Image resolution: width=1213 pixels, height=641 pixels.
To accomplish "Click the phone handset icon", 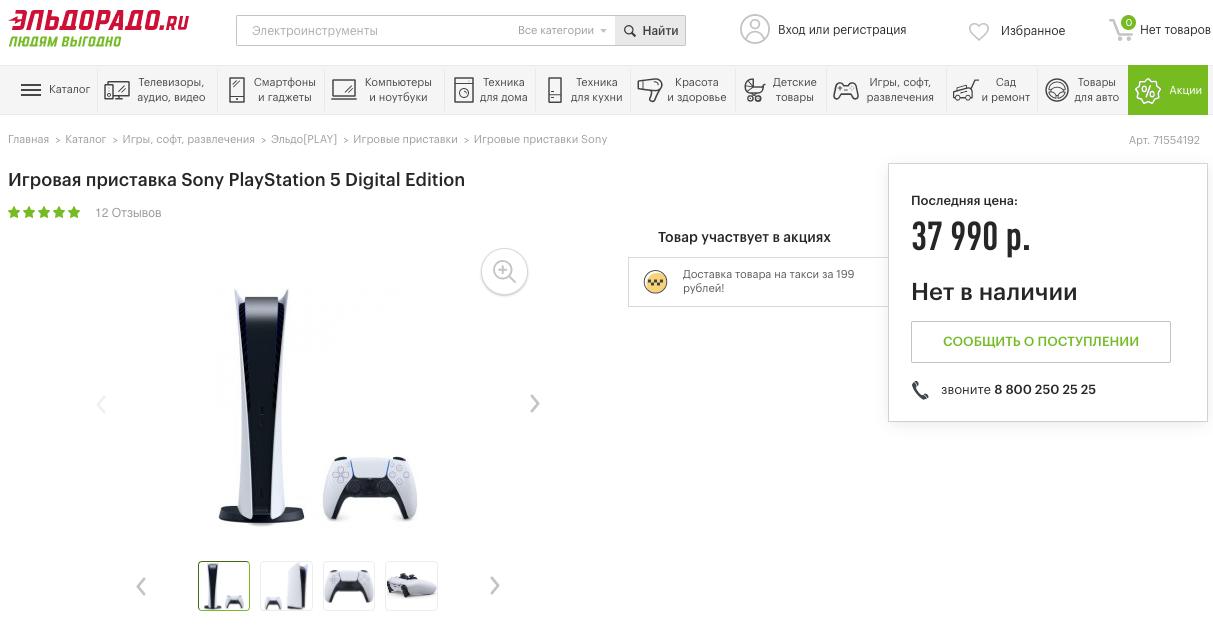I will click(920, 390).
